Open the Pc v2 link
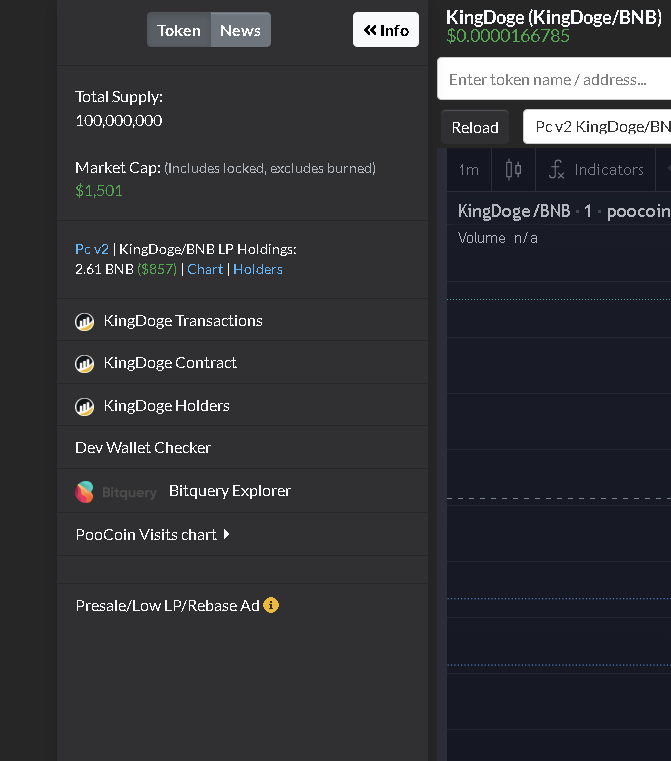671x761 pixels. (92, 249)
